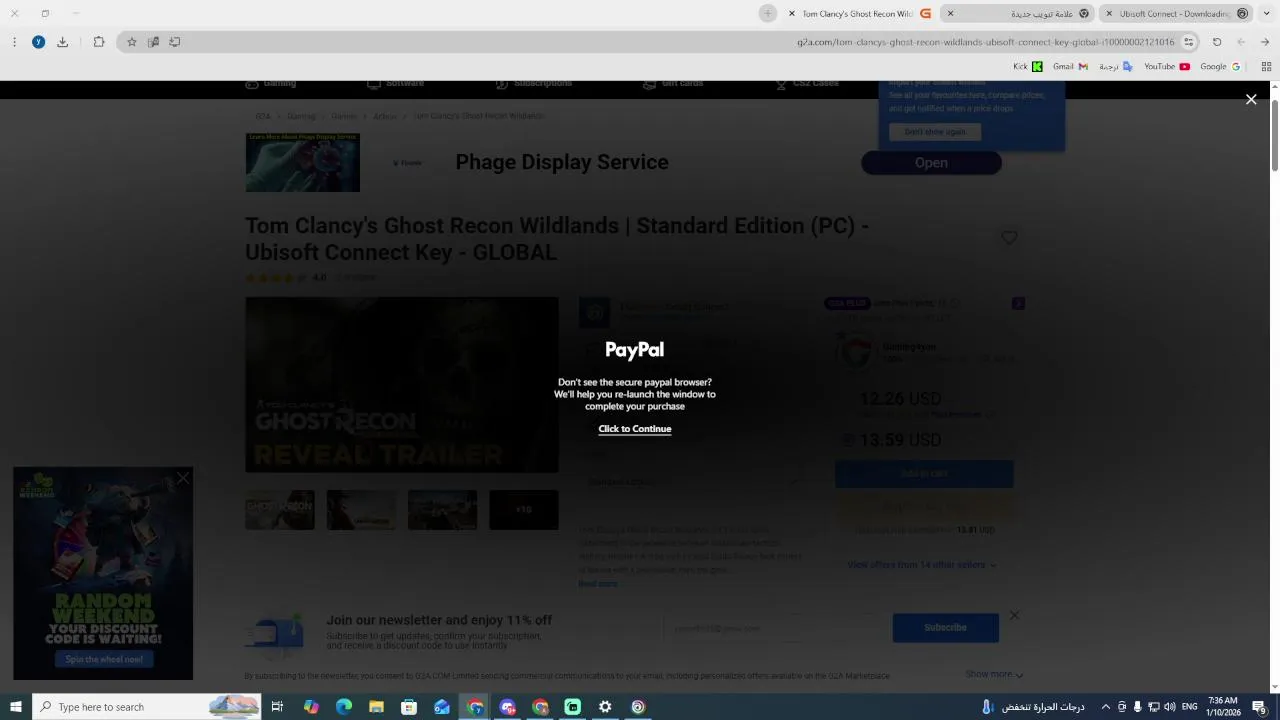Click the Open button on Phage Display ad
Image resolution: width=1280 pixels, height=720 pixels.
[x=931, y=163]
